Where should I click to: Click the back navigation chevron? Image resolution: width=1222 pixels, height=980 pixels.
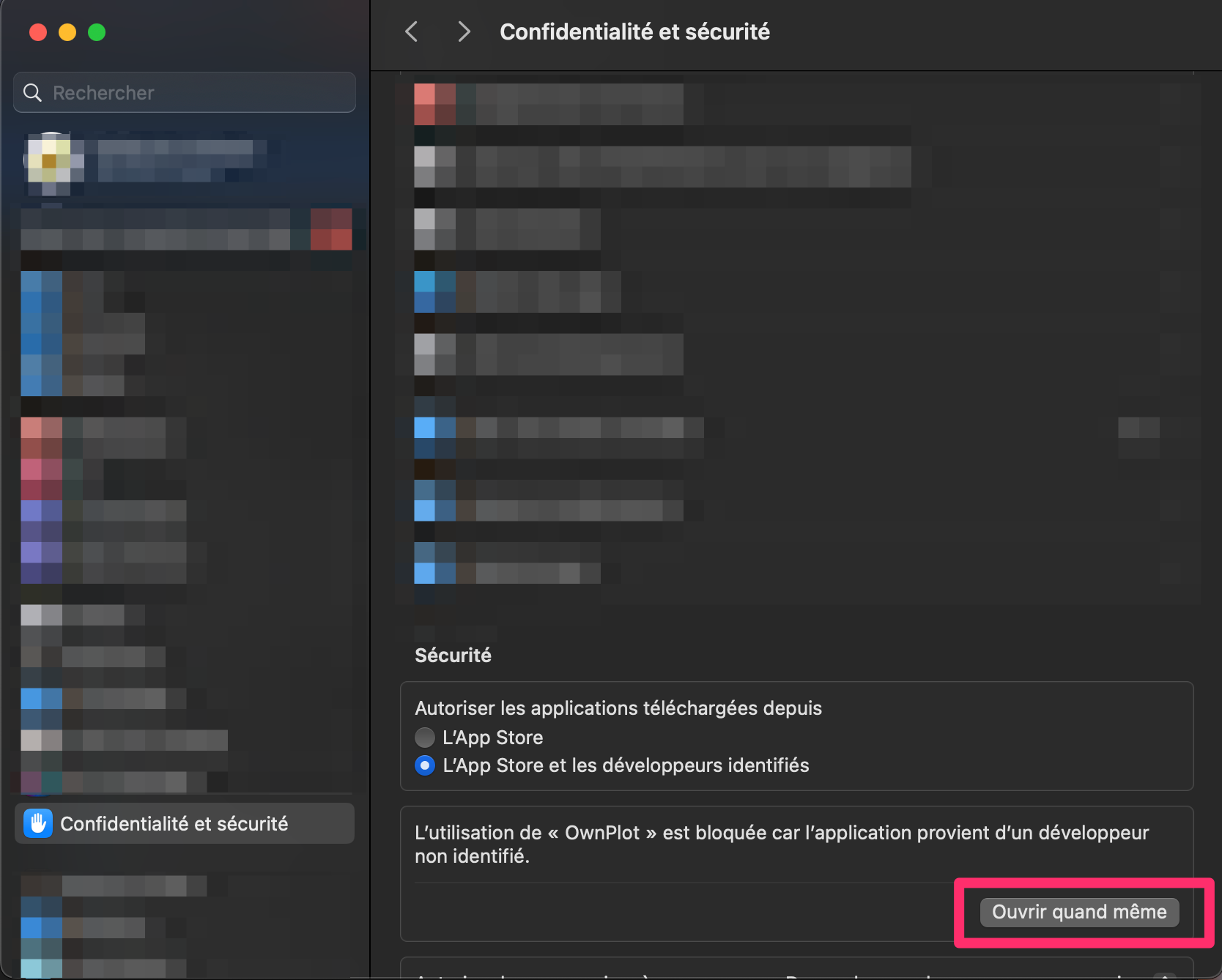click(x=412, y=31)
